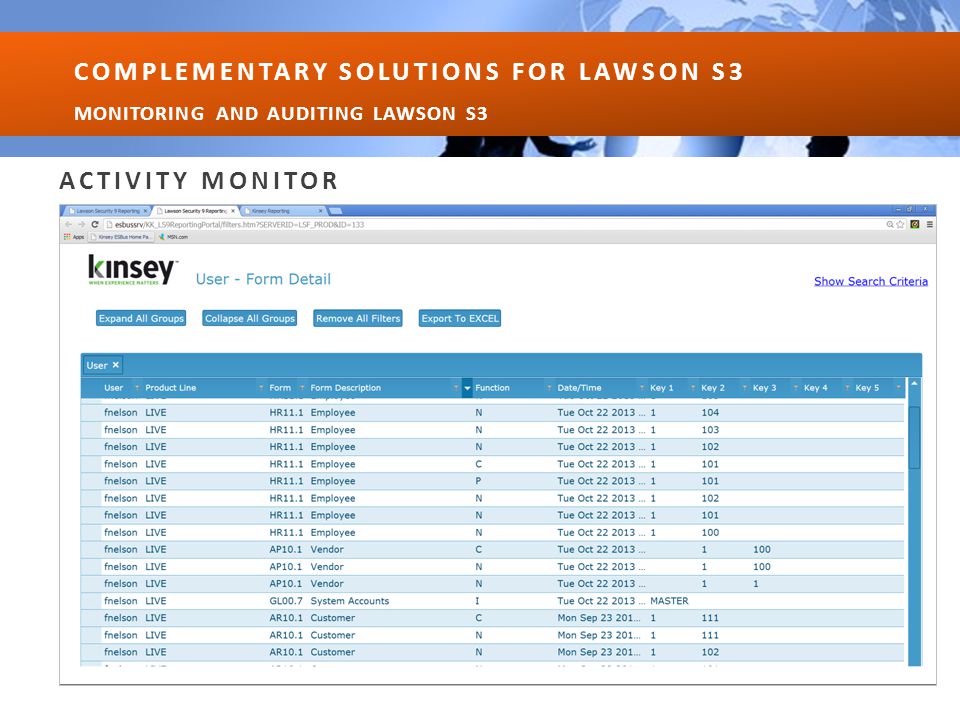
Task: Open Kinsey ESBus Home Page bookmark
Action: pyautogui.click(x=120, y=237)
